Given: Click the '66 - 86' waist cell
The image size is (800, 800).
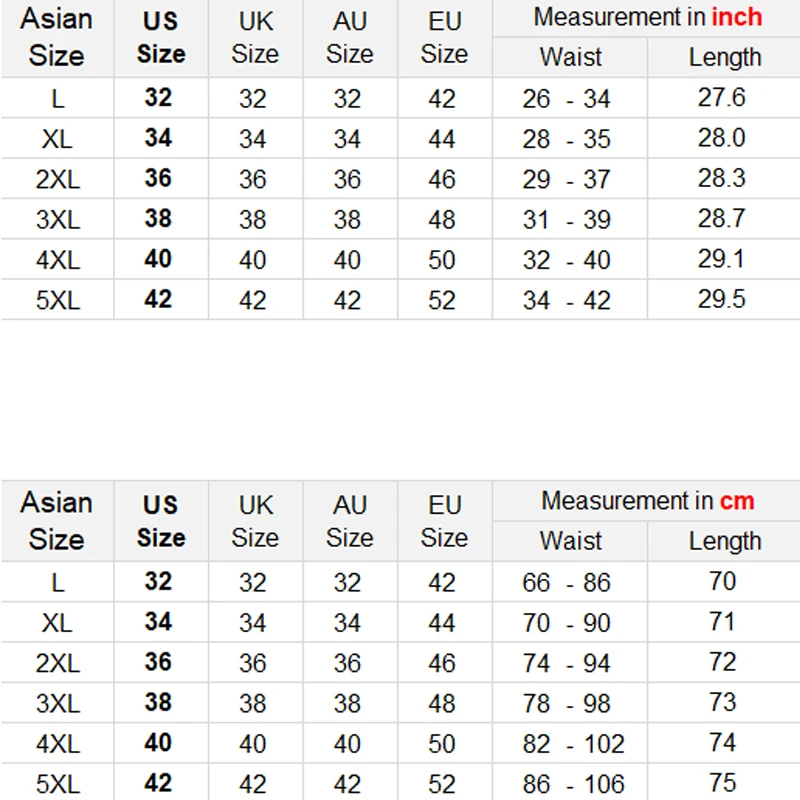Looking at the screenshot, I should pos(566,583).
